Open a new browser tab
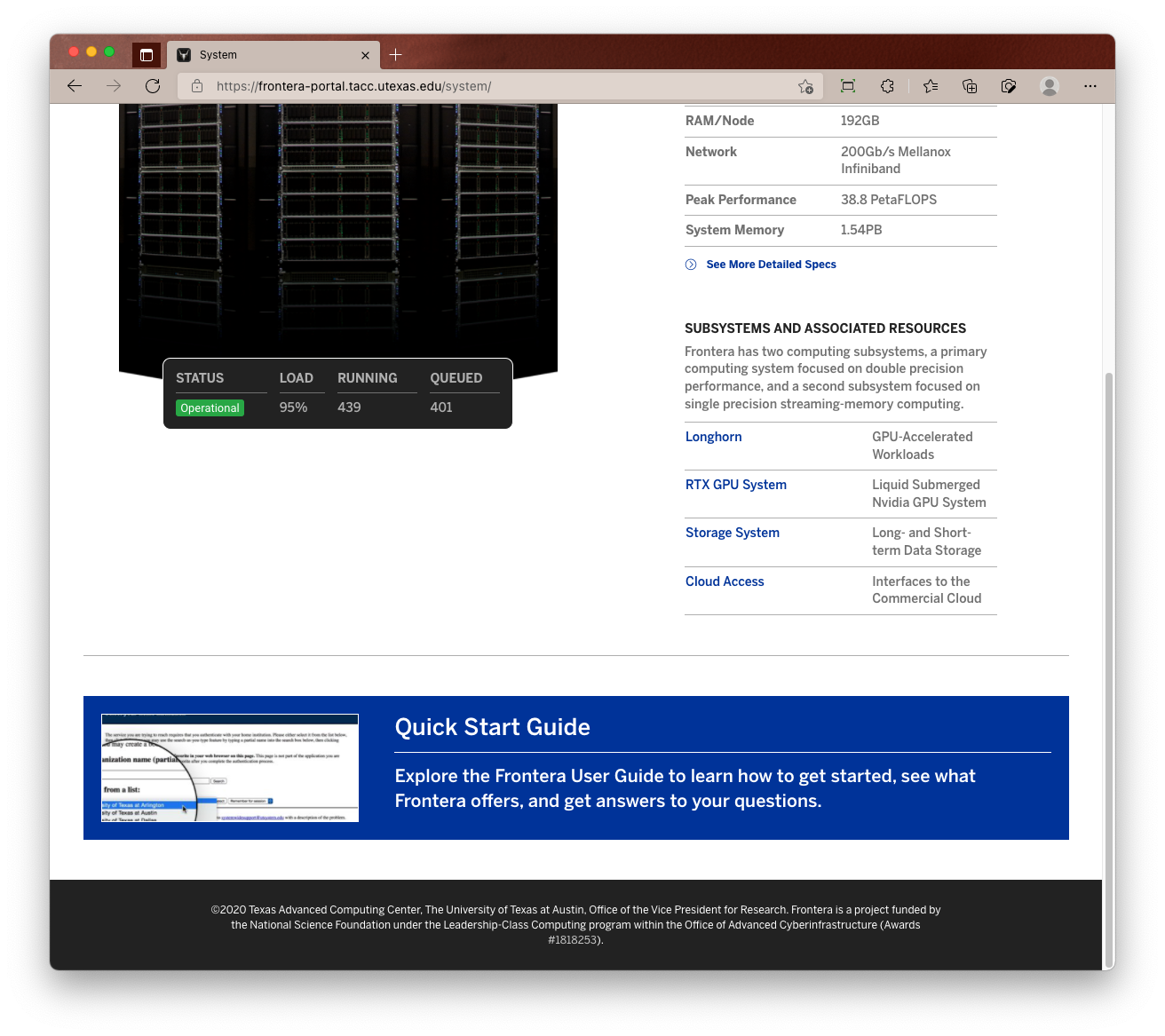The width and height of the screenshot is (1165, 1036). click(x=396, y=55)
